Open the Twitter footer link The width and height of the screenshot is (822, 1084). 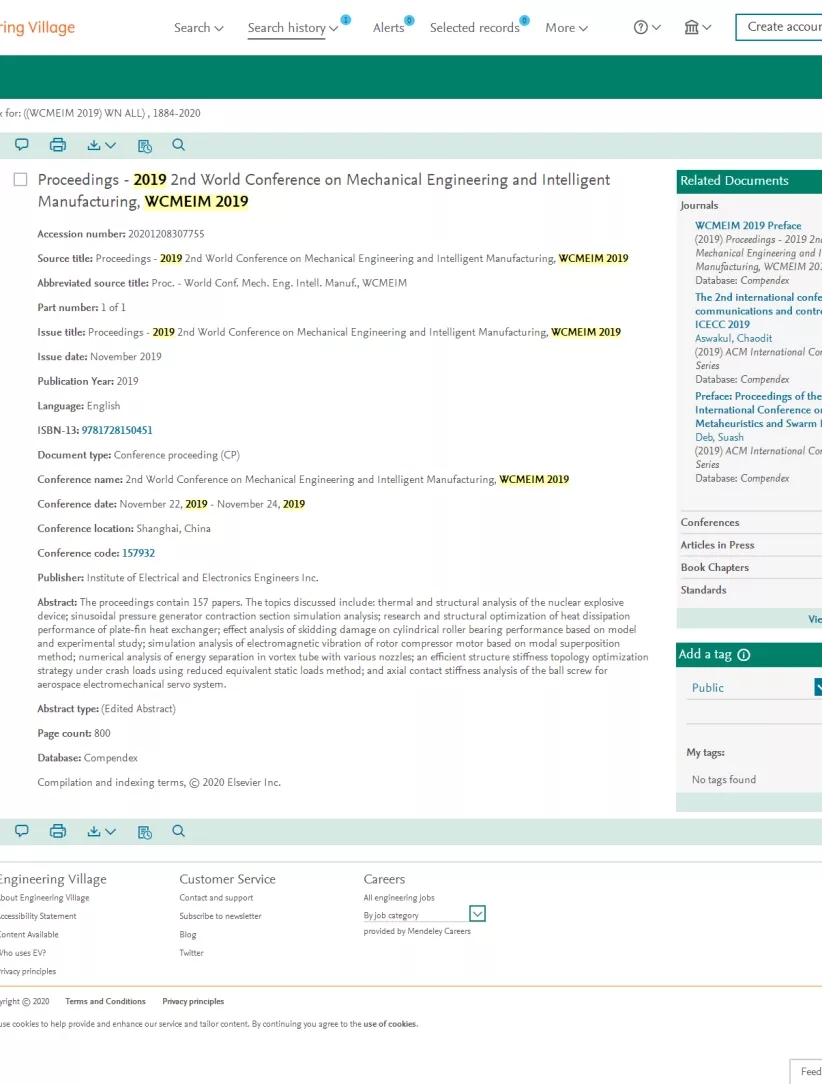click(192, 953)
